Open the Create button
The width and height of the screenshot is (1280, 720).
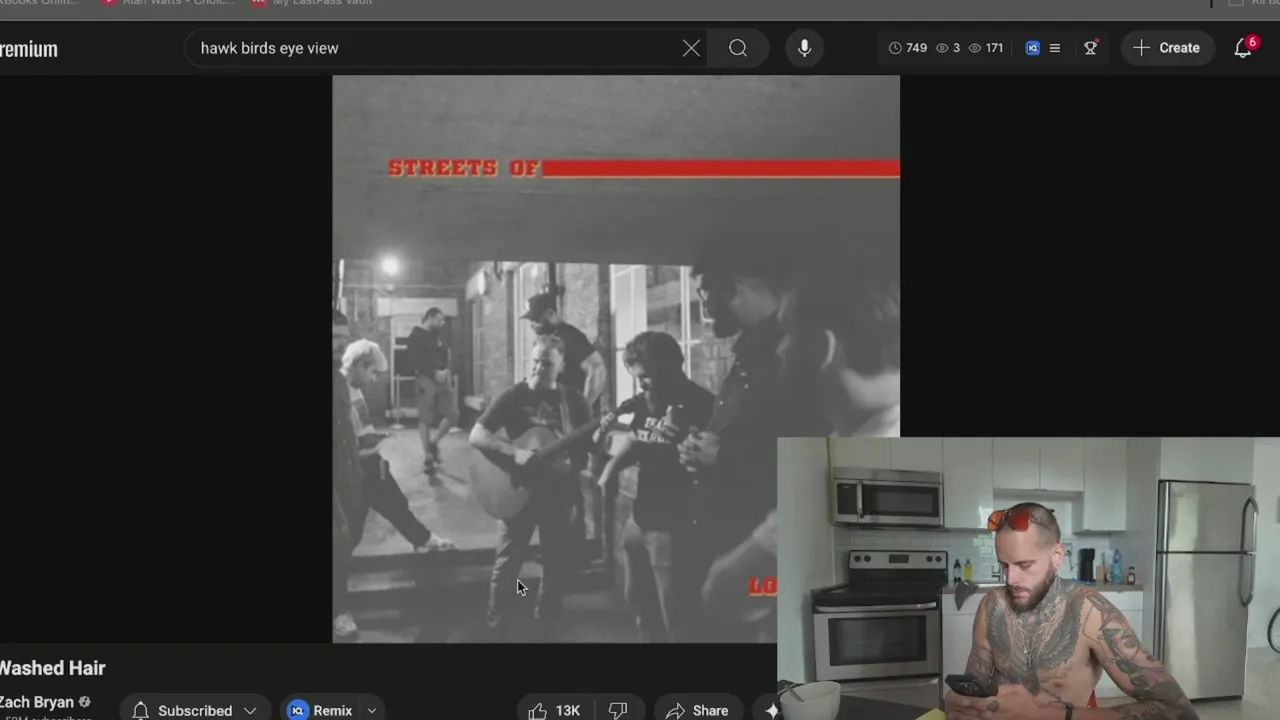click(1166, 48)
